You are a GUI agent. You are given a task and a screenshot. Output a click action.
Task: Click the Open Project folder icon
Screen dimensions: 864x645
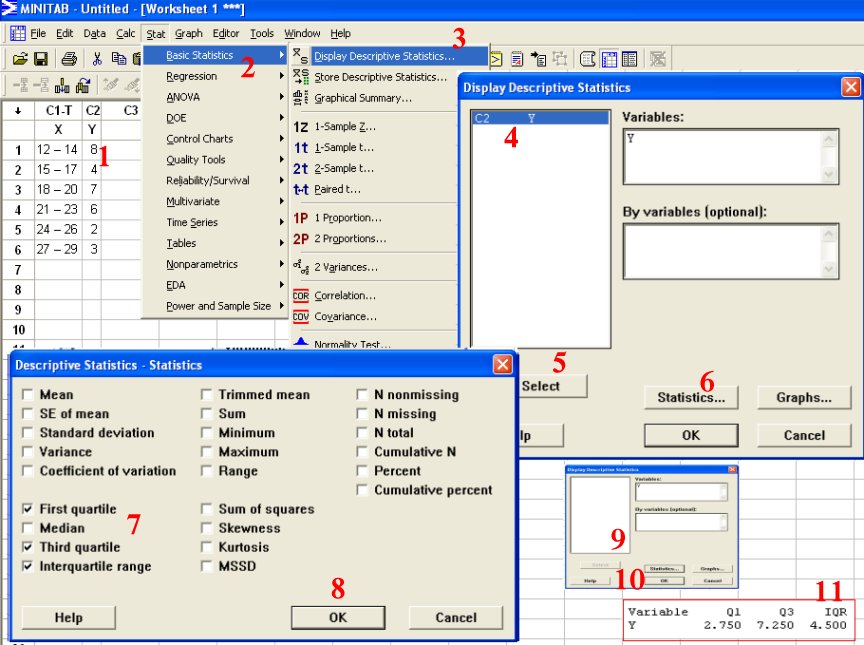[20, 58]
